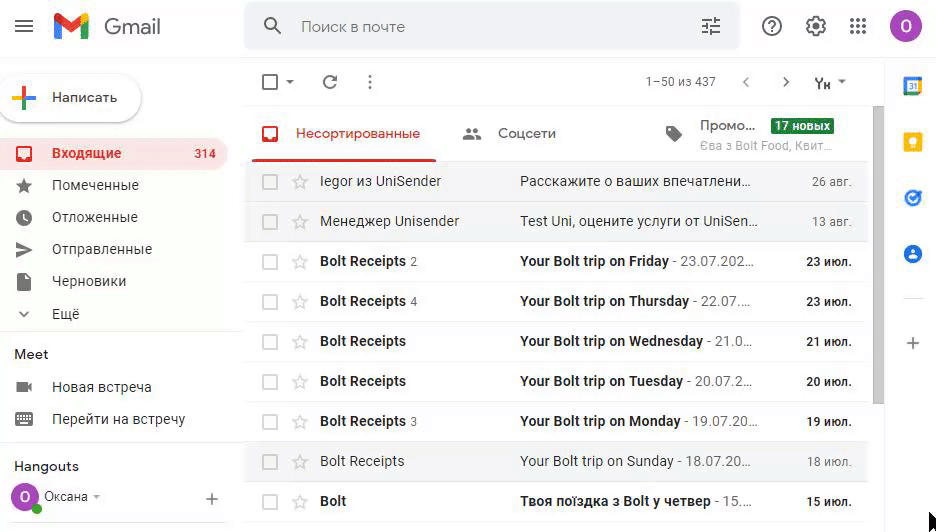This screenshot has height=532, width=936.
Task: Open Google Keep side panel icon
Action: tap(913, 142)
